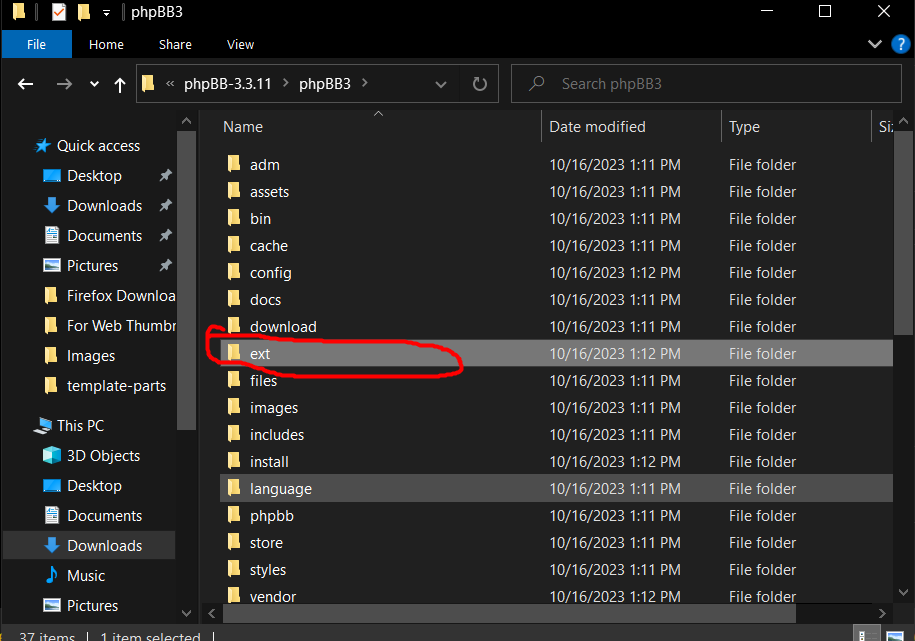The image size is (915, 641).
Task: Open the Firefox Downloads quick access folder
Action: pyautogui.click(x=121, y=296)
